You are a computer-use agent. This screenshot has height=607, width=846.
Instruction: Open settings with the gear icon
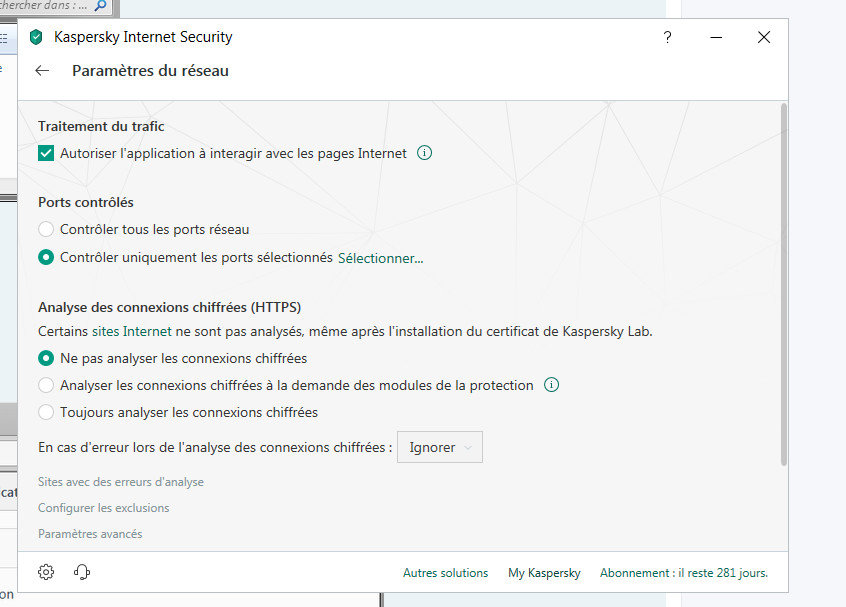tap(46, 572)
